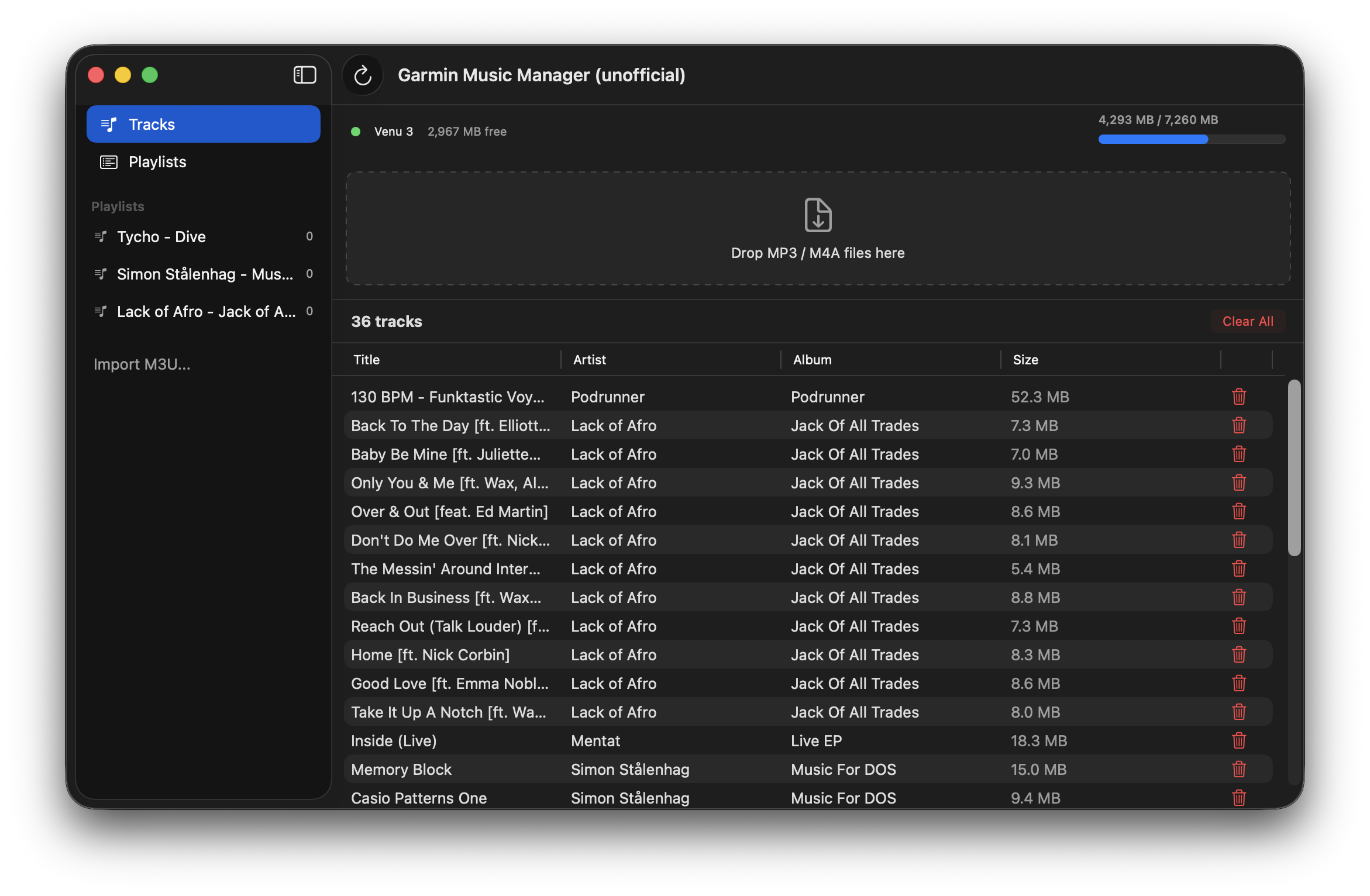Delete the 130 BPM Funktastic Voyage track
Image resolution: width=1370 pixels, height=896 pixels.
tap(1238, 397)
